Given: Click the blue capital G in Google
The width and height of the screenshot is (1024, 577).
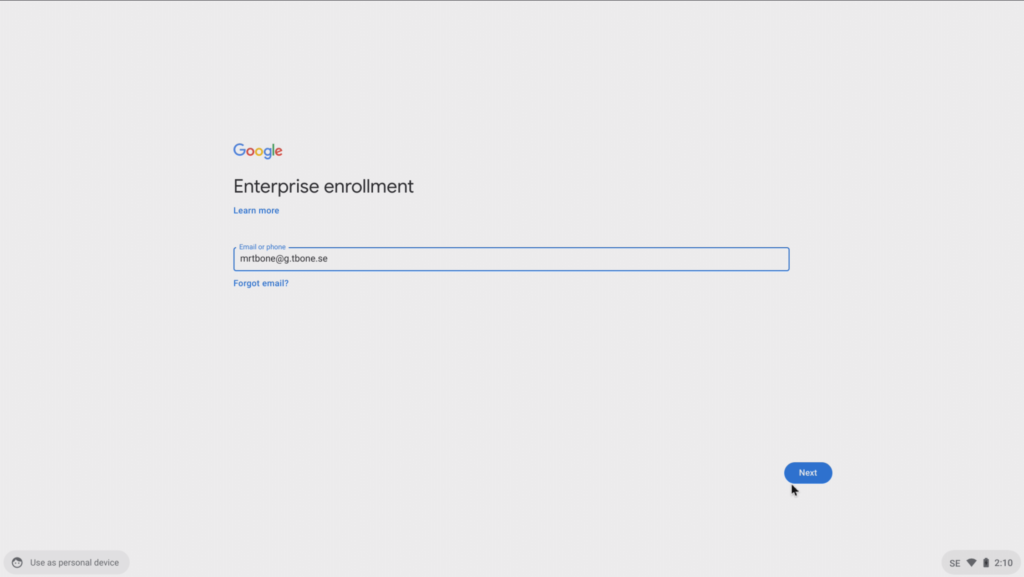Looking at the screenshot, I should click(x=240, y=150).
